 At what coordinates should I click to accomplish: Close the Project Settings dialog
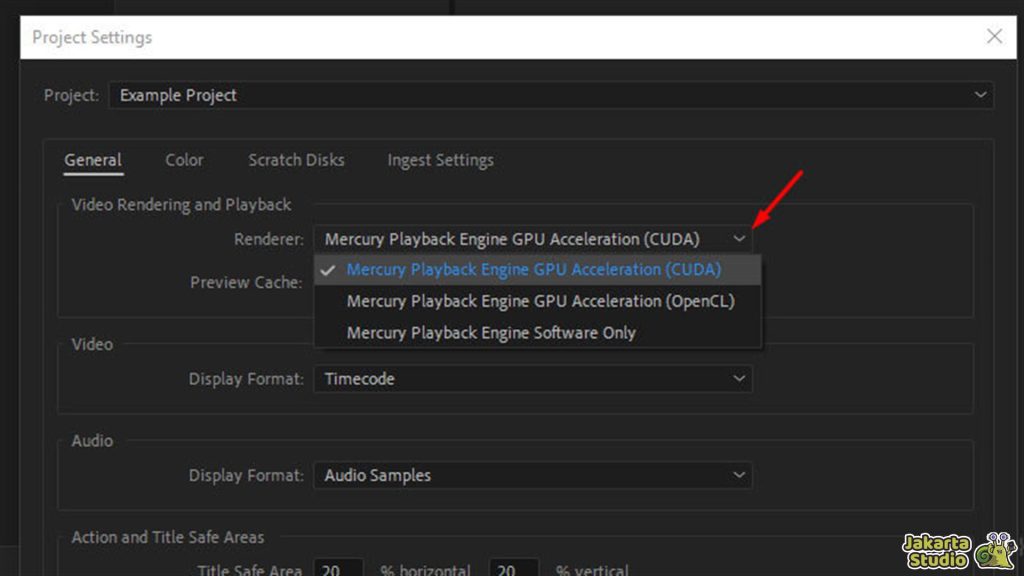click(995, 37)
